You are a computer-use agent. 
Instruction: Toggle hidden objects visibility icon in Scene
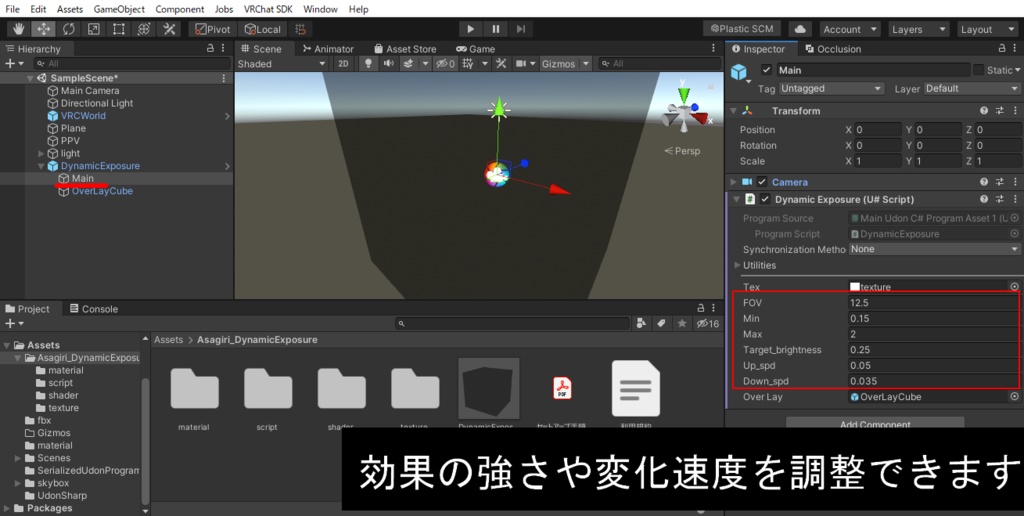coord(445,63)
